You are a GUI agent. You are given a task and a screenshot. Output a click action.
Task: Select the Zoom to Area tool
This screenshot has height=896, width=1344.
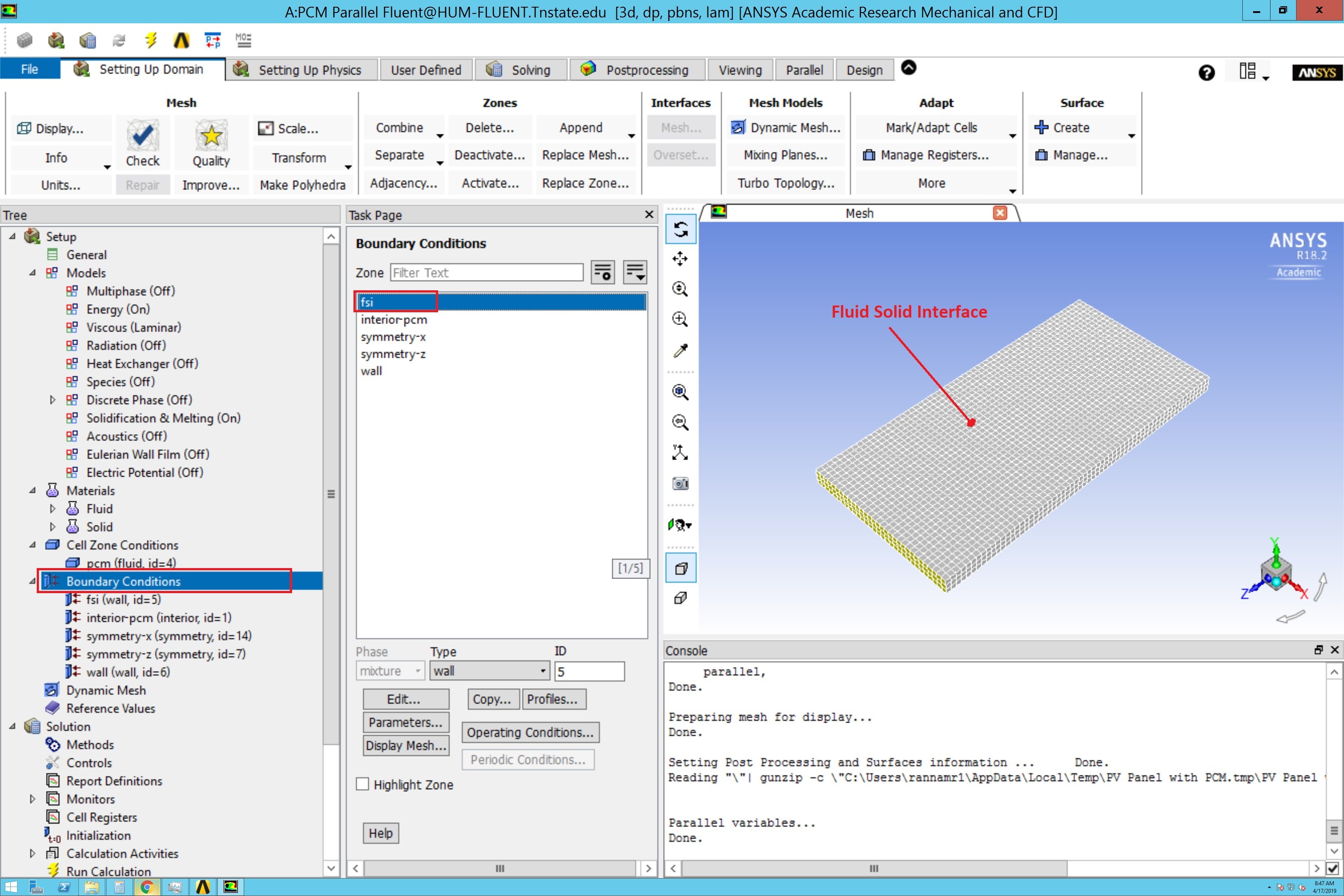click(x=680, y=319)
